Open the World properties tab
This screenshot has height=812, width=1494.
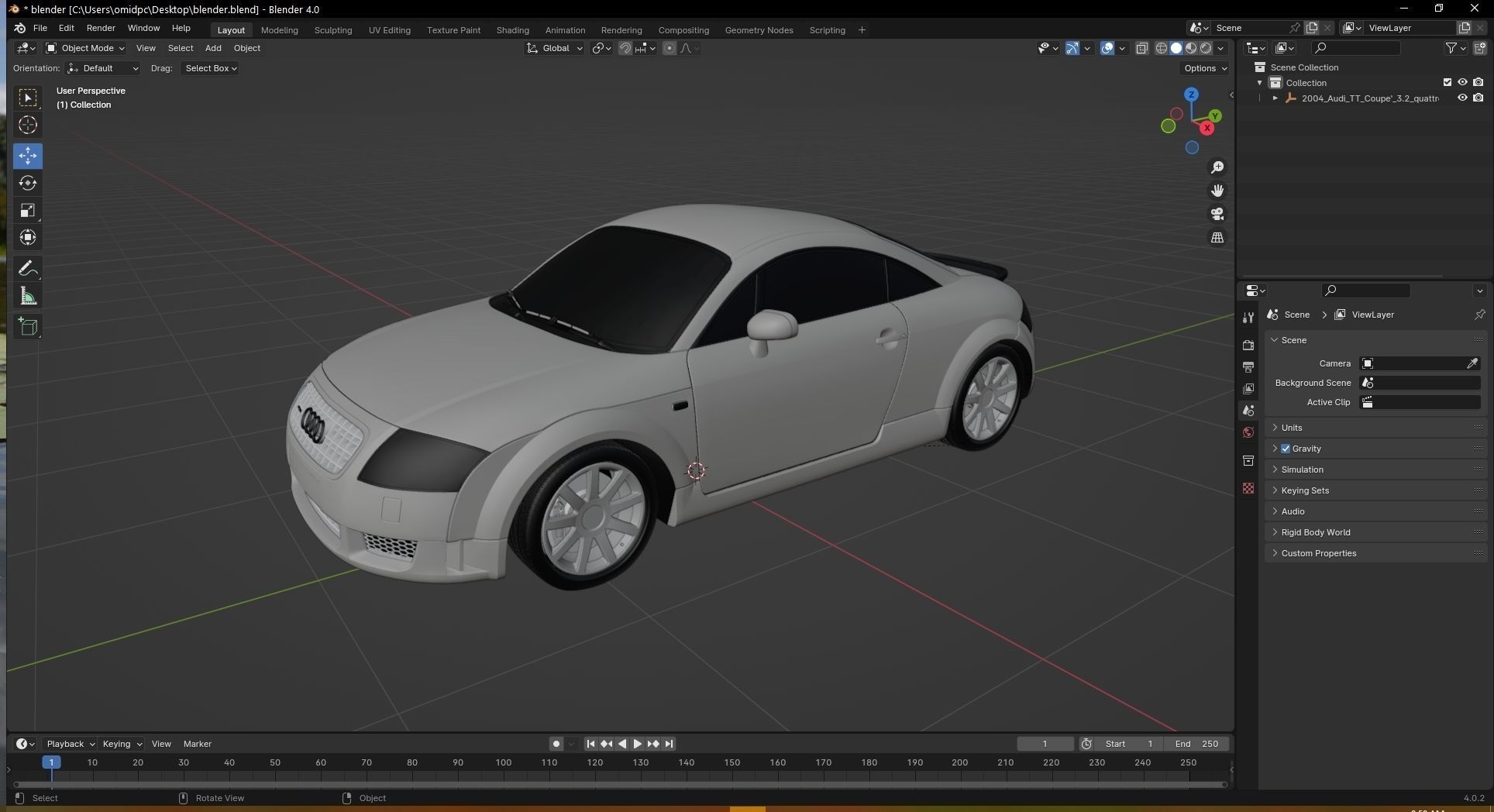[1248, 432]
